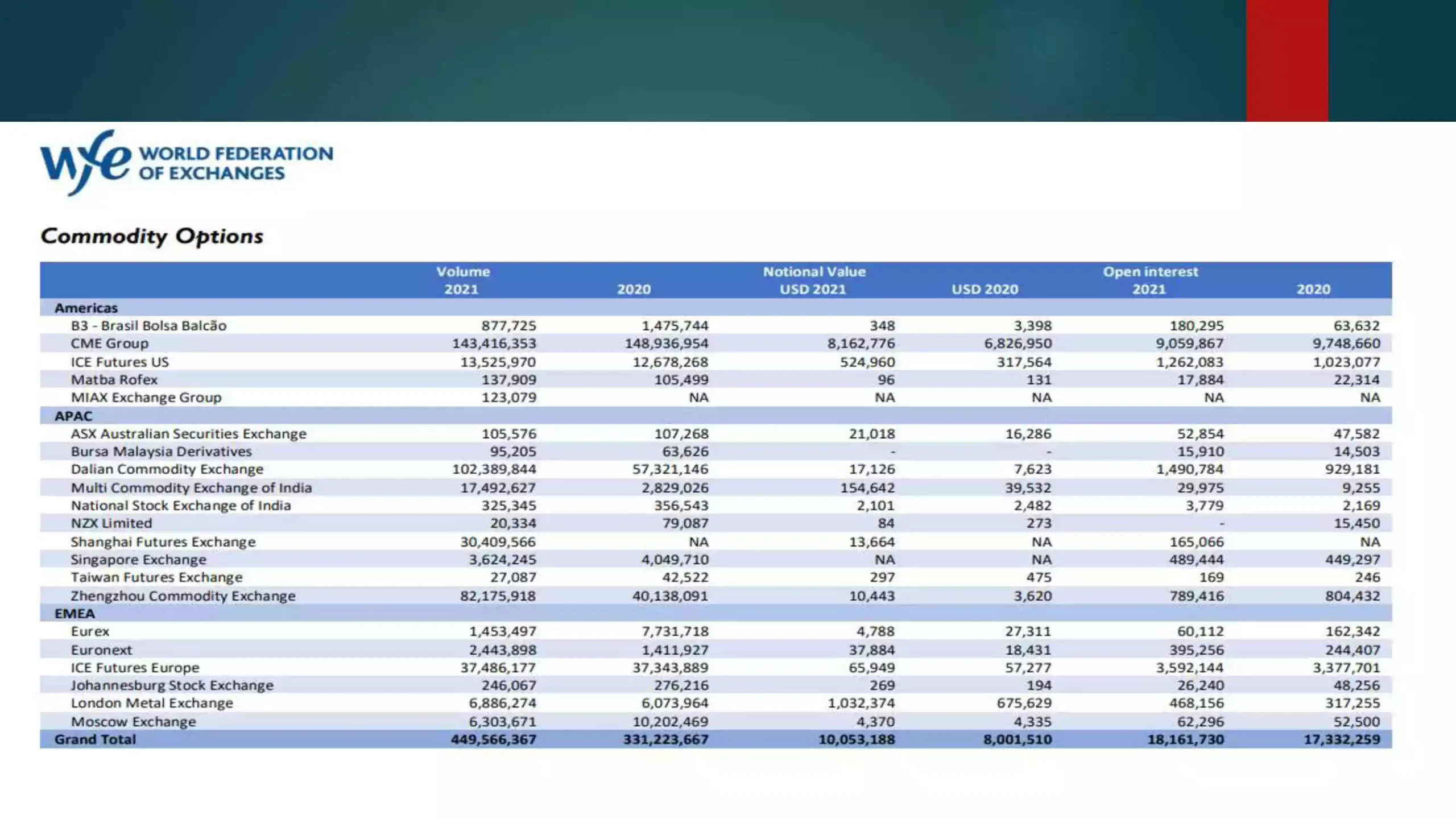The width and height of the screenshot is (1456, 819).
Task: Select ICE Futures Europe open interest 3,592,144
Action: coord(1189,668)
